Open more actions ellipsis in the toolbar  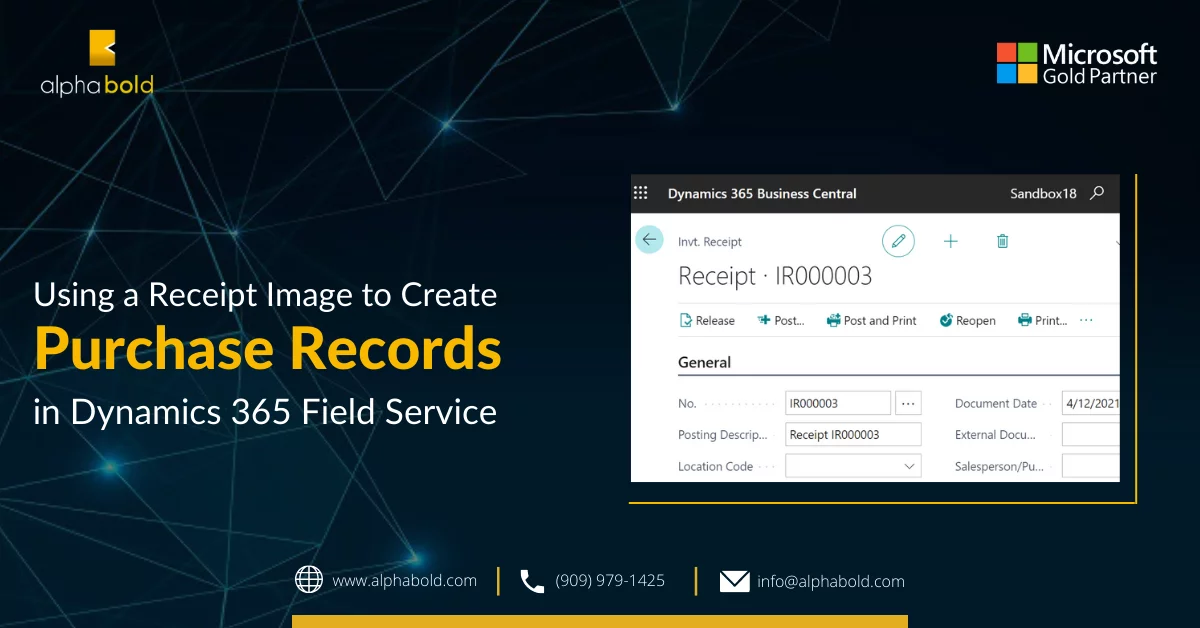pos(1087,321)
